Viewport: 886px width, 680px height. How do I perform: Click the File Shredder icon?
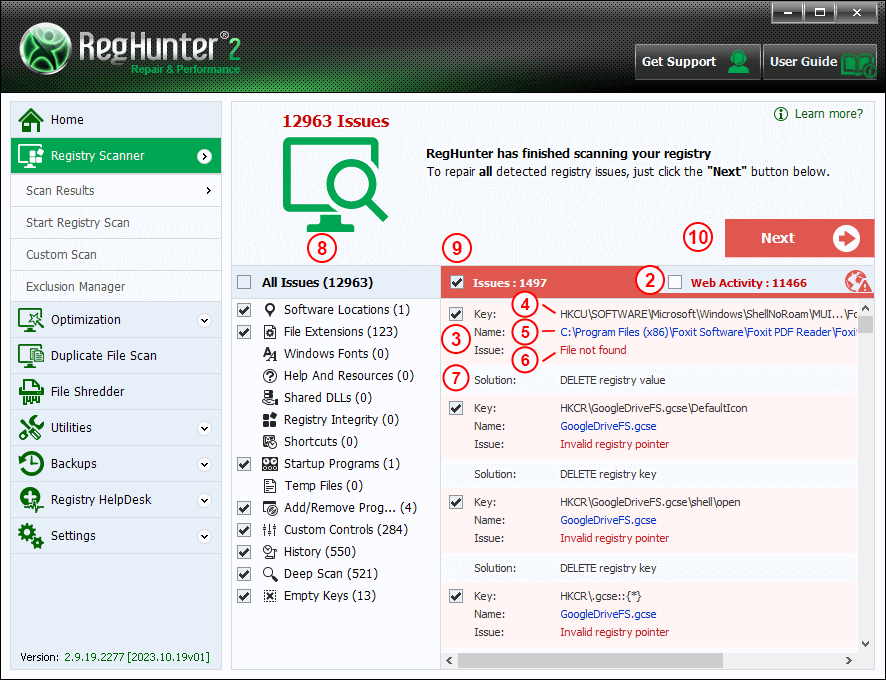32,392
